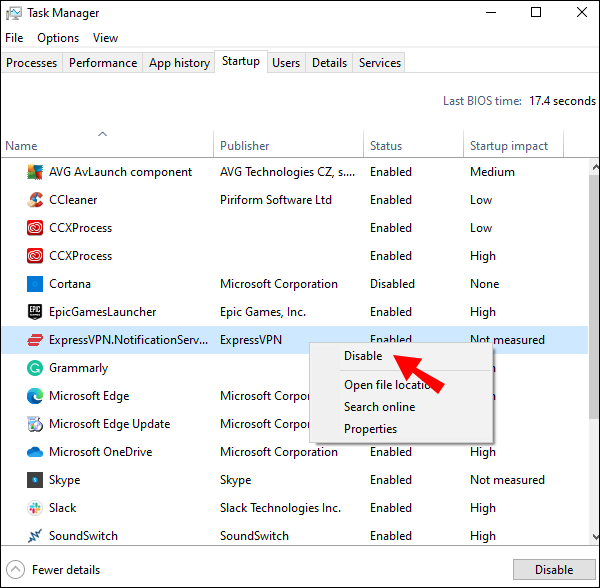Select the 'Grammarly' row name
Viewport: 600px width, 588px height.
[78, 368]
